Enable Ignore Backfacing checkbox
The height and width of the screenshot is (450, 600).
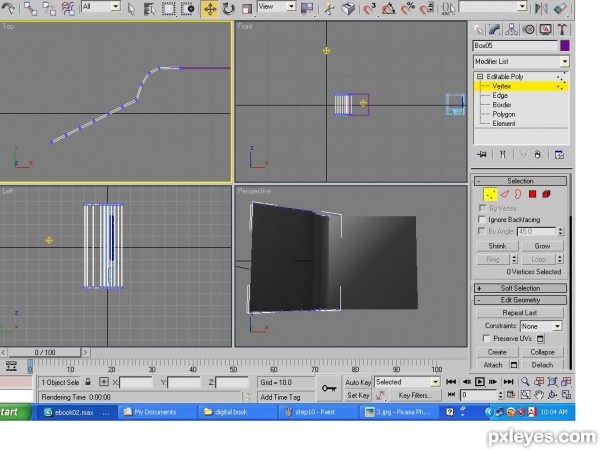[x=482, y=219]
